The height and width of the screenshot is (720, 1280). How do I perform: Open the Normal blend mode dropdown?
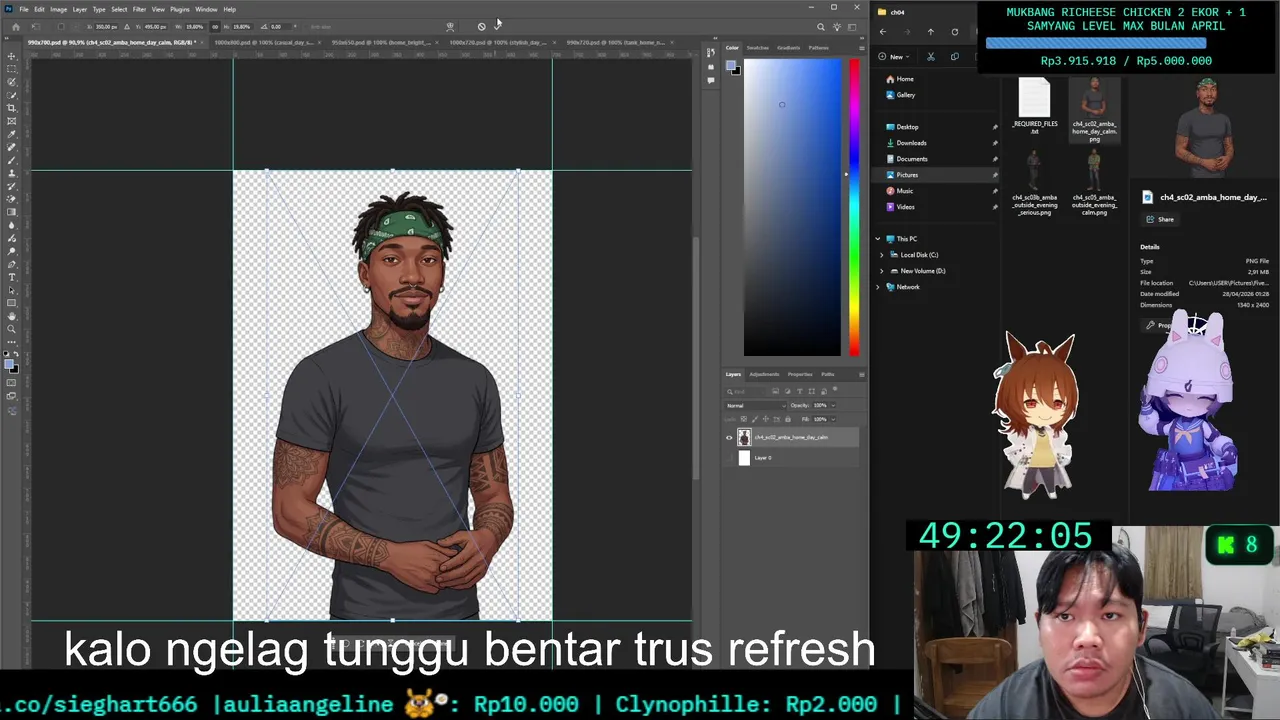click(756, 405)
